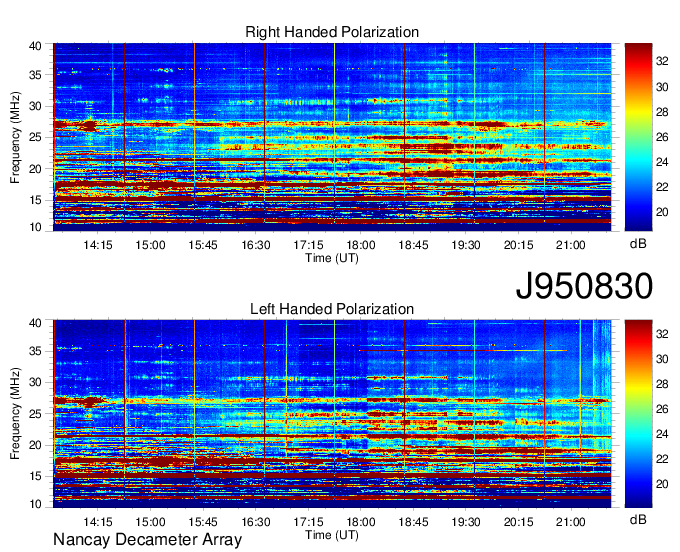Click the 35 MHz tick on left-handed plot
The image size is (680, 552).
pos(35,351)
